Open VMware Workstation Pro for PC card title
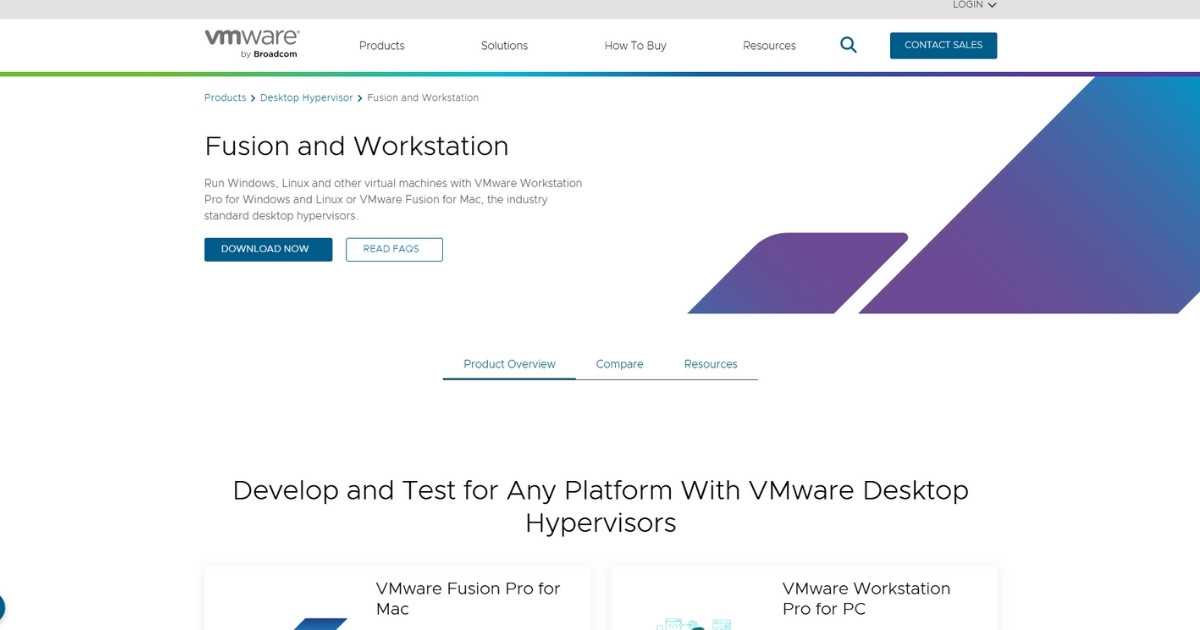The width and height of the screenshot is (1200, 630). coord(866,598)
